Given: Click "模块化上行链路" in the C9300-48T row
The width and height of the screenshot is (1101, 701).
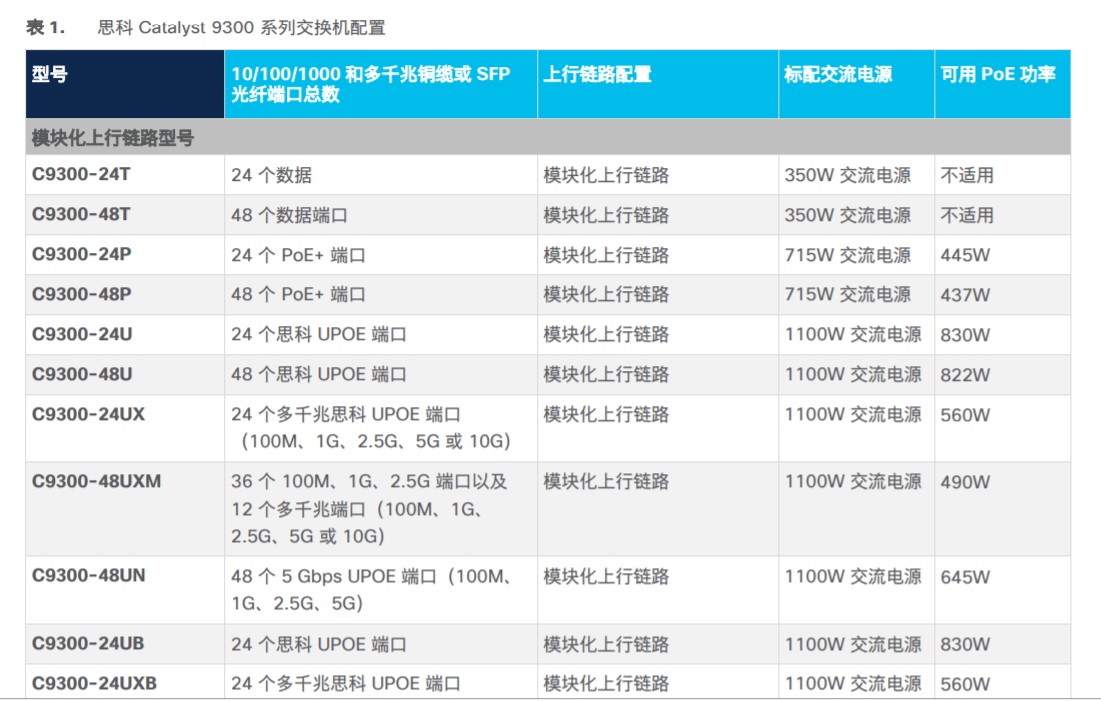Looking at the screenshot, I should point(606,215).
